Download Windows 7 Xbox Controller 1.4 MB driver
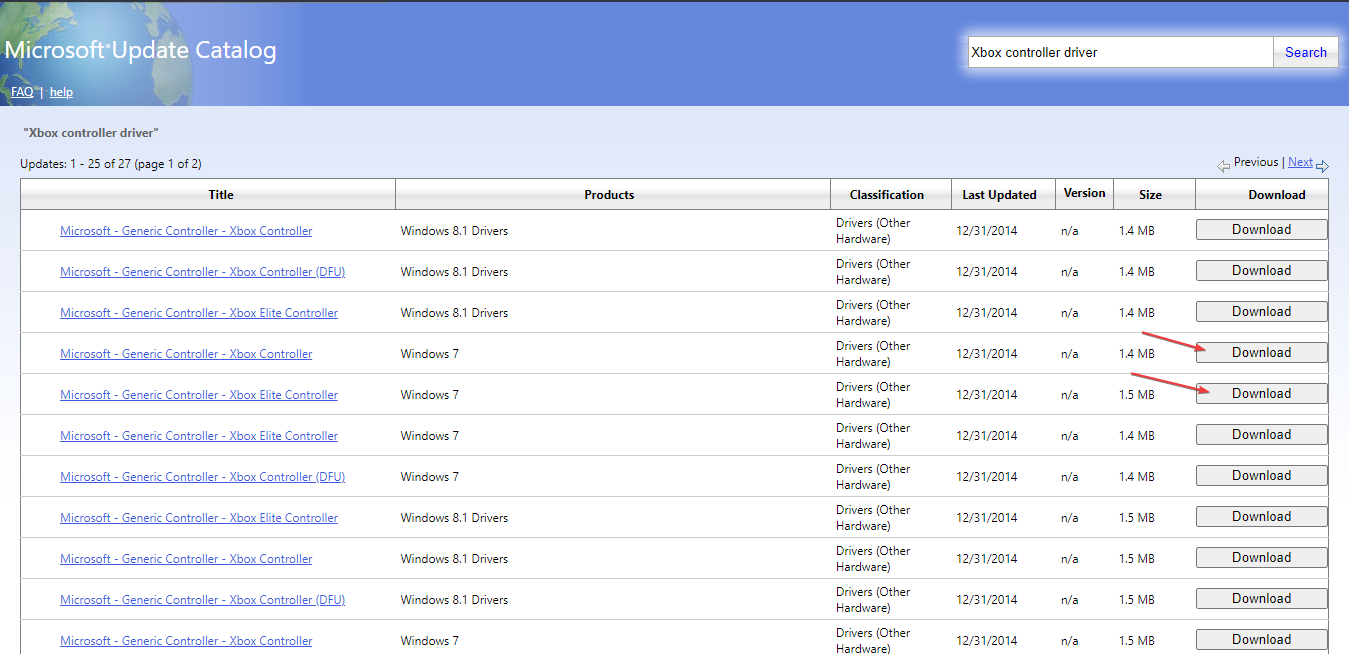This screenshot has height=654, width=1349. (1261, 353)
